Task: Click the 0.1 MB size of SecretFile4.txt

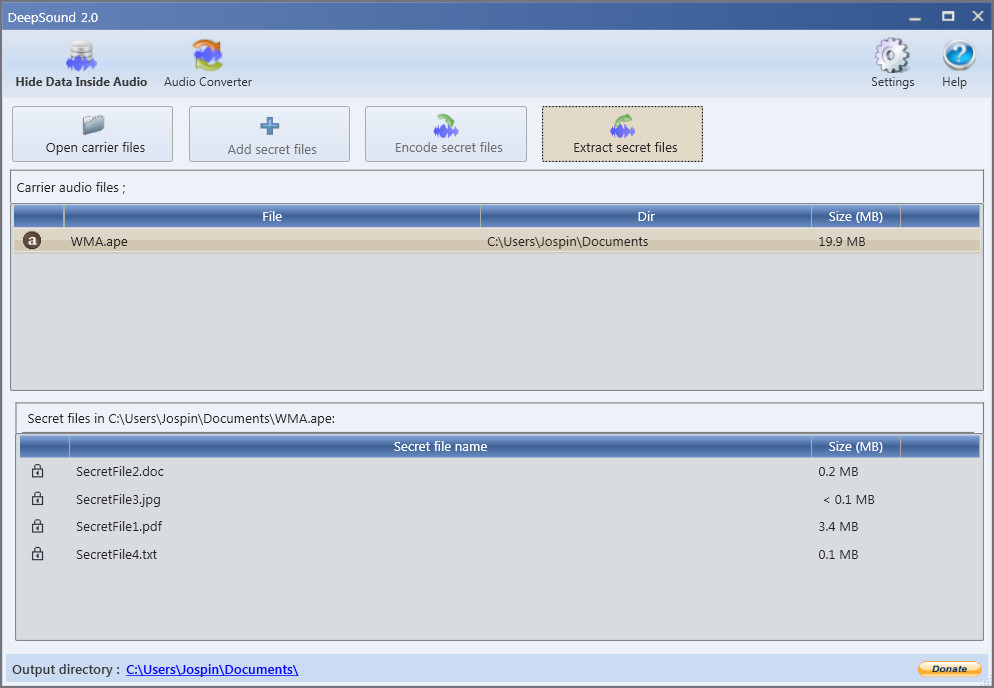Action: coord(838,555)
